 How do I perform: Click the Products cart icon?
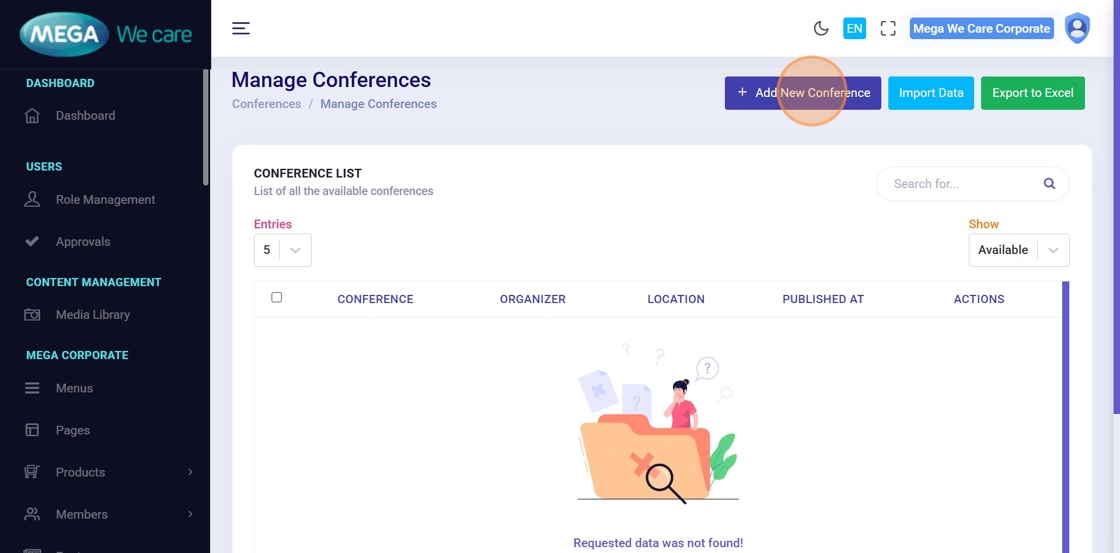point(32,472)
